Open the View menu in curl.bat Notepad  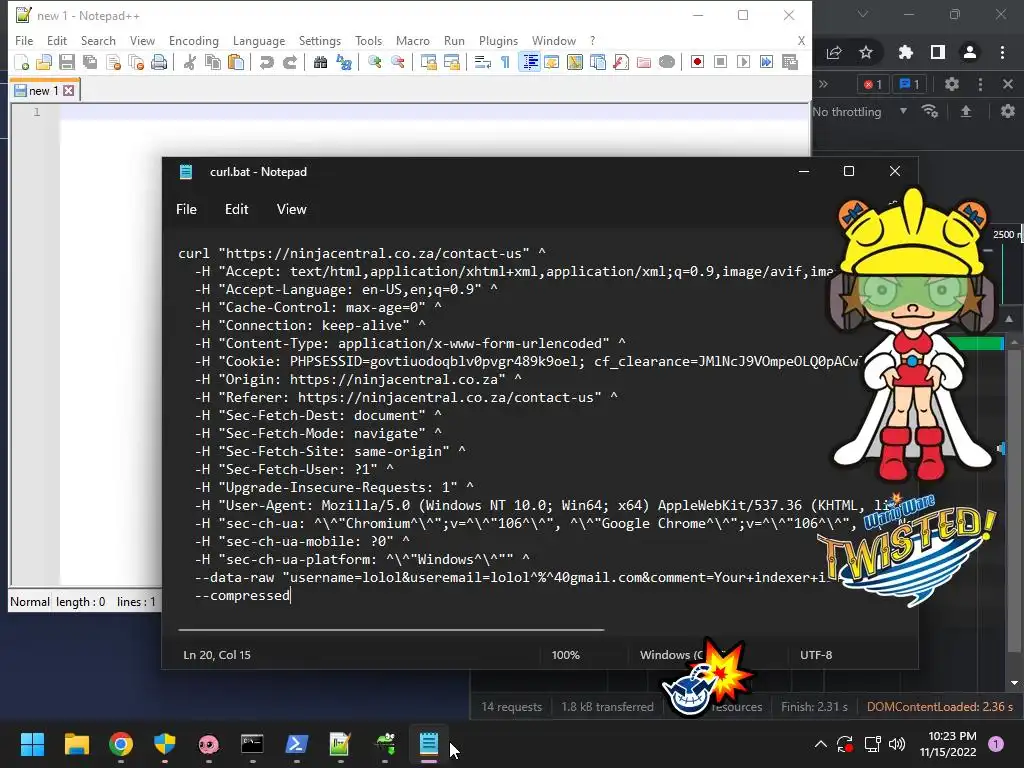coord(291,209)
